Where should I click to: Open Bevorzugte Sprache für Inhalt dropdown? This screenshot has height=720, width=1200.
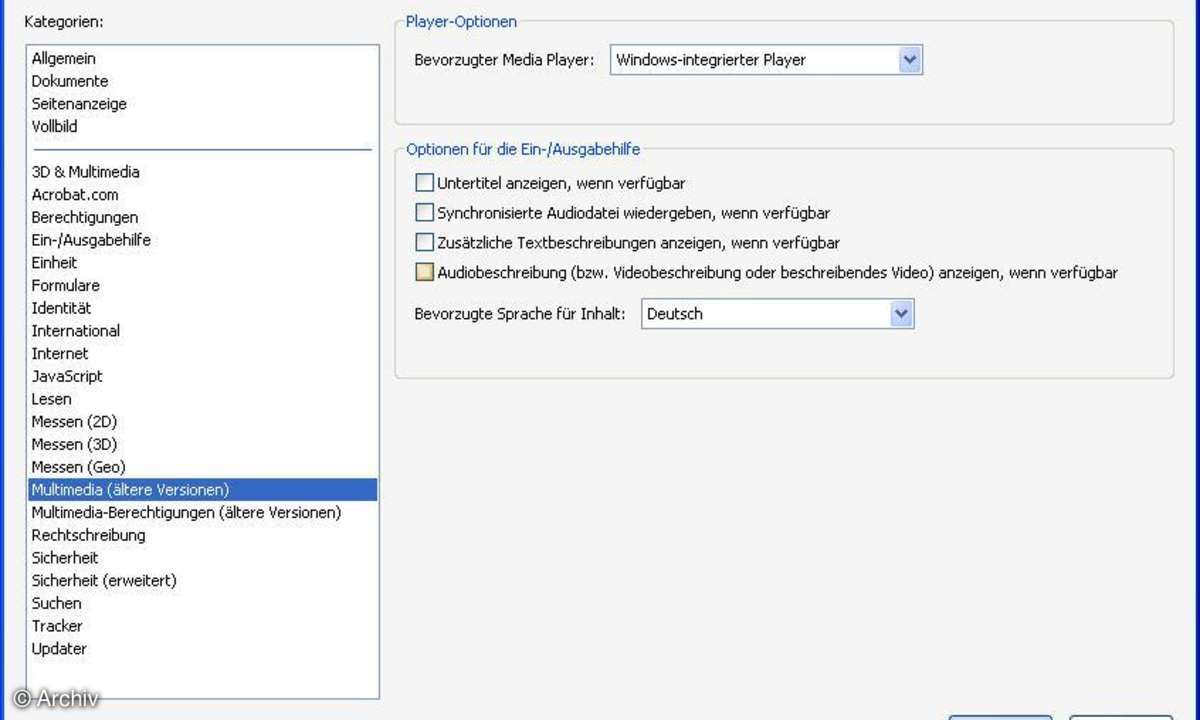click(x=778, y=314)
